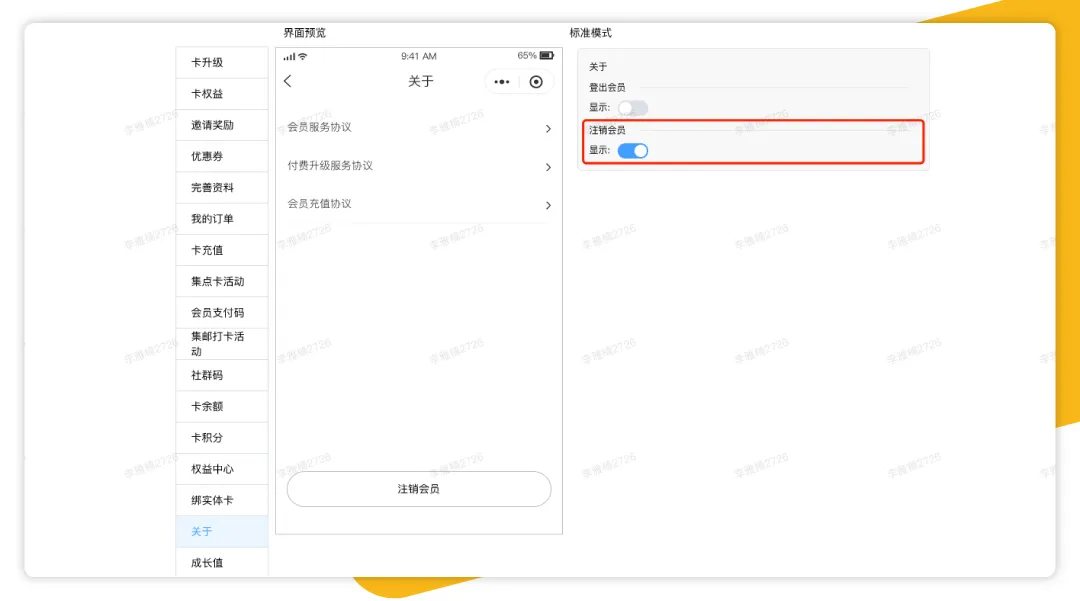
Task: Tap the back arrow in phone preview
Action: pos(288,81)
